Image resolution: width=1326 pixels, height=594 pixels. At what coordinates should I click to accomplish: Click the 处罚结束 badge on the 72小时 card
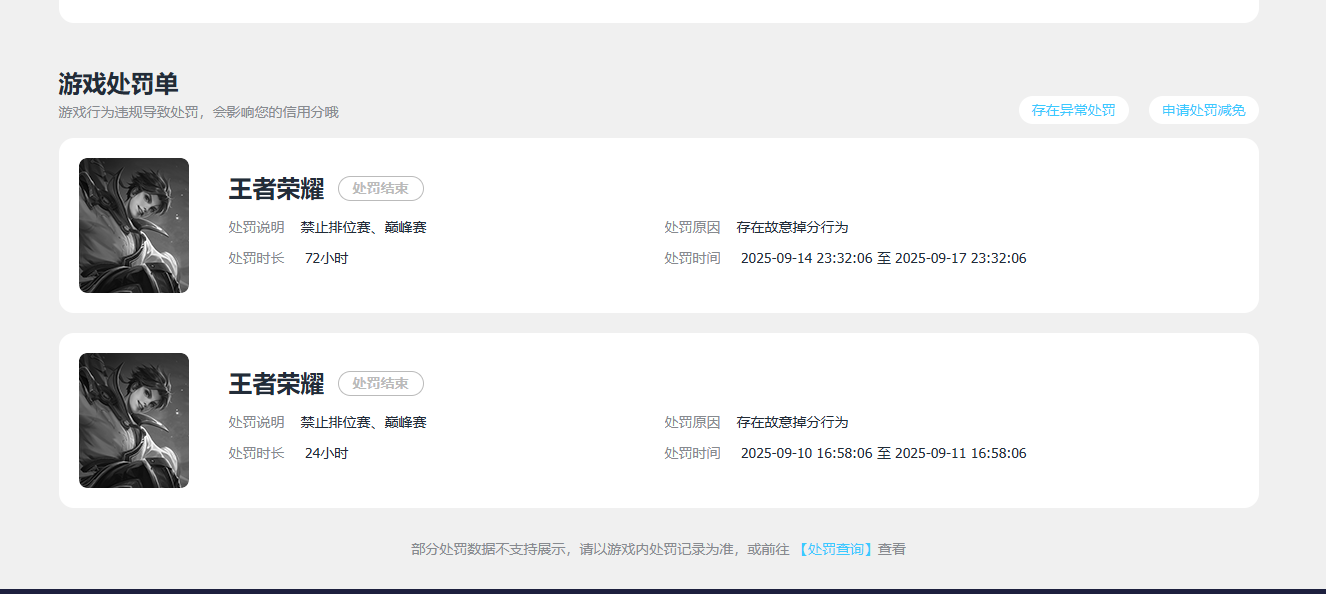pos(381,188)
